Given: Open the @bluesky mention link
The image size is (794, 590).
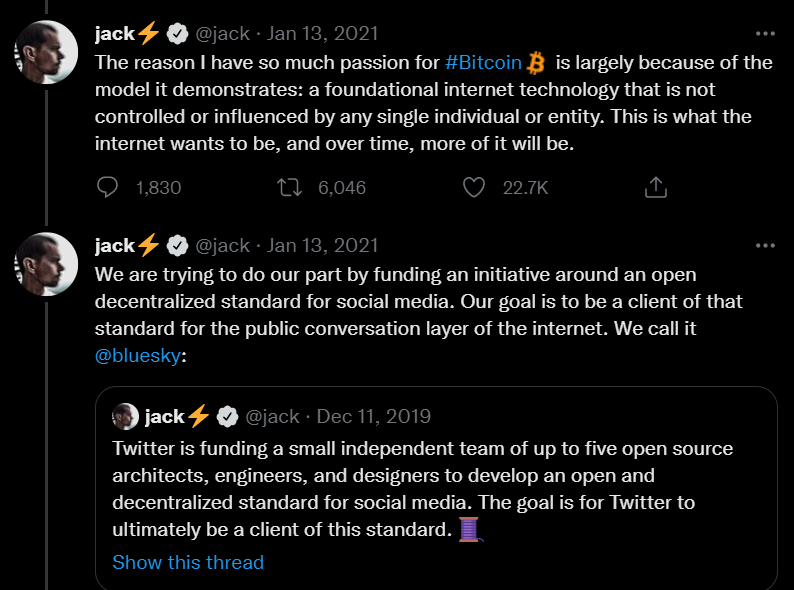Looking at the screenshot, I should point(139,356).
